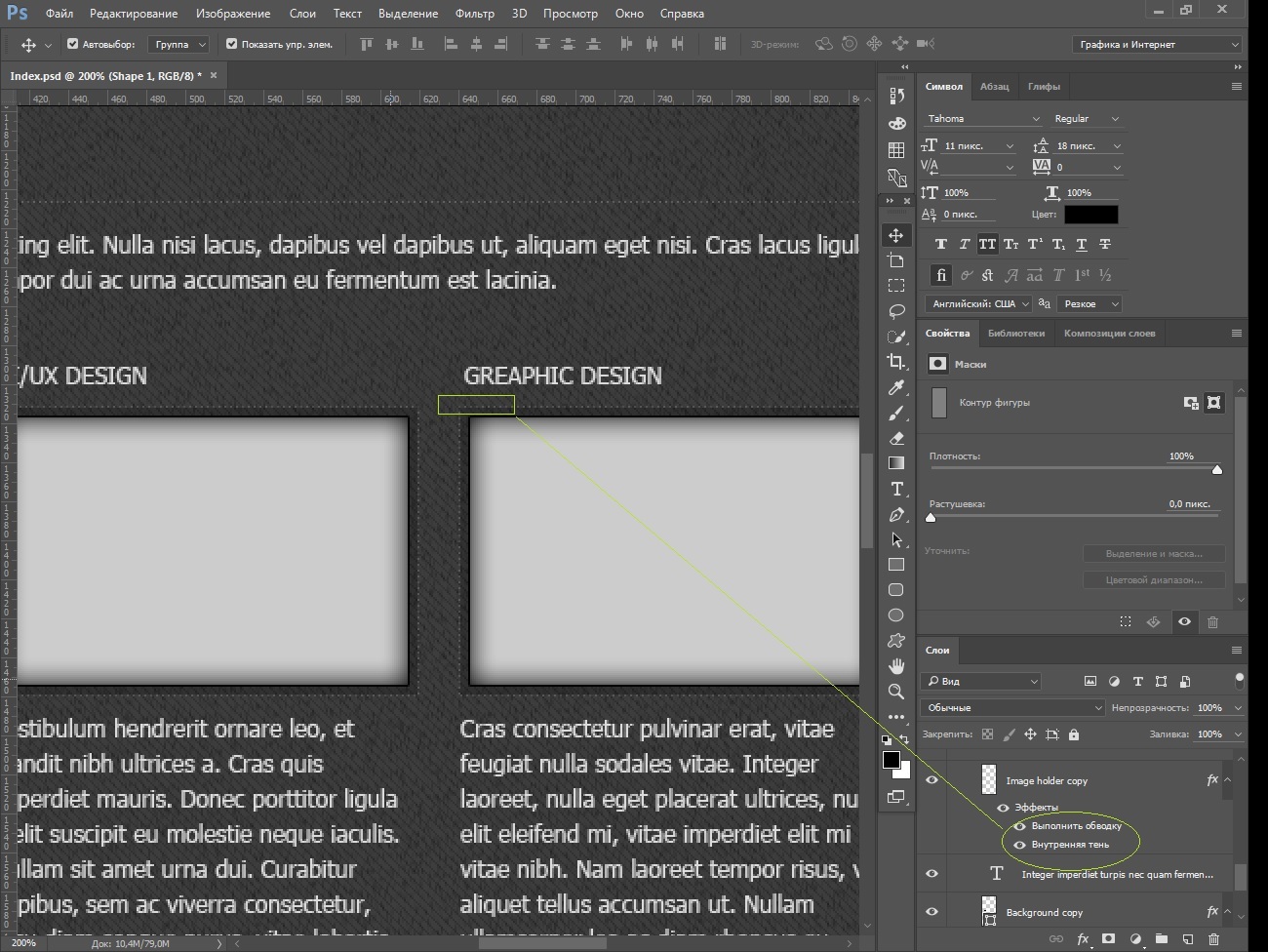Select the Path Selection arrow tool
Viewport: 1268px width, 952px height.
coord(896,539)
